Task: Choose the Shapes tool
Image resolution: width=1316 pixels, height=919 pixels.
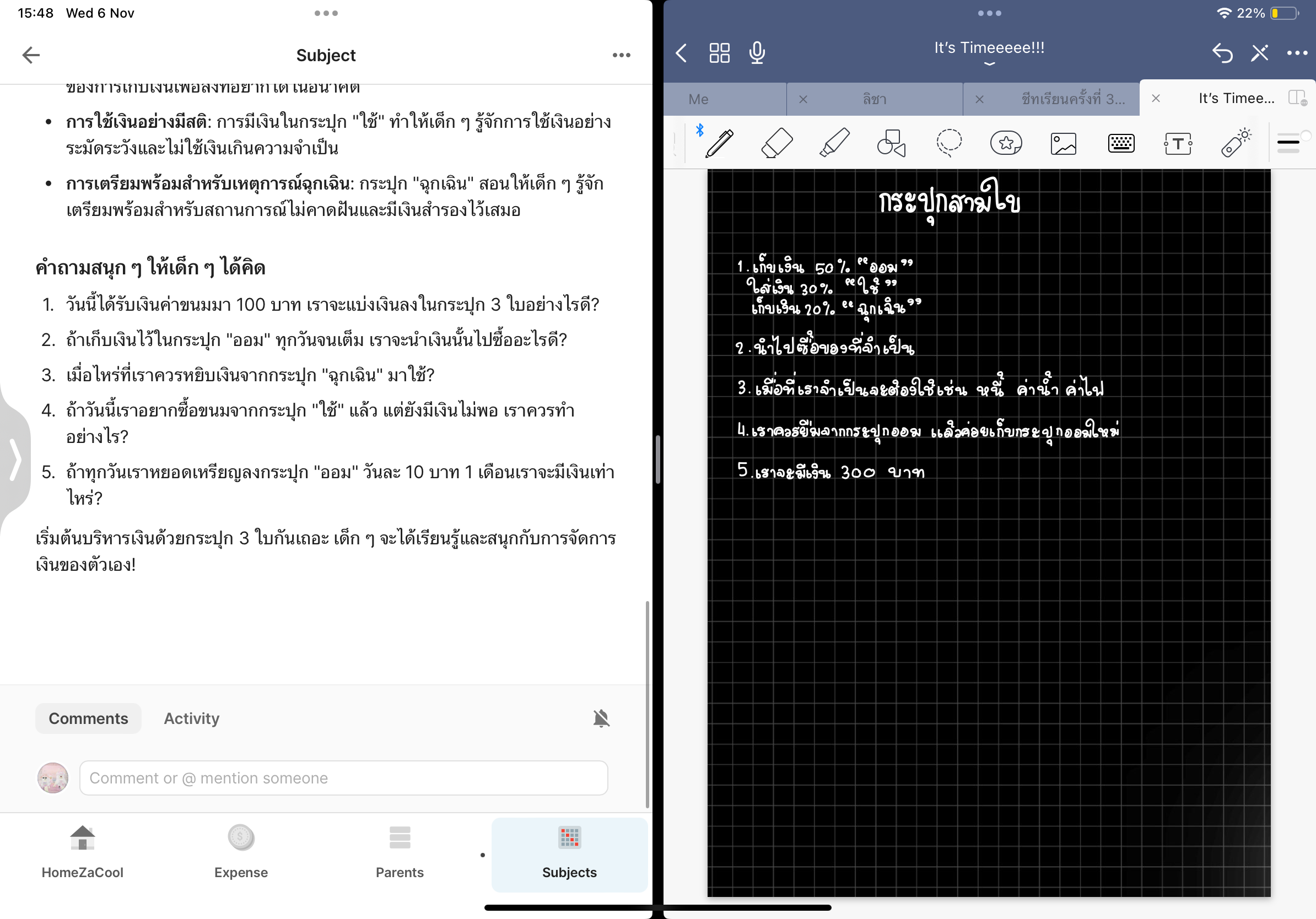Action: coord(891,143)
